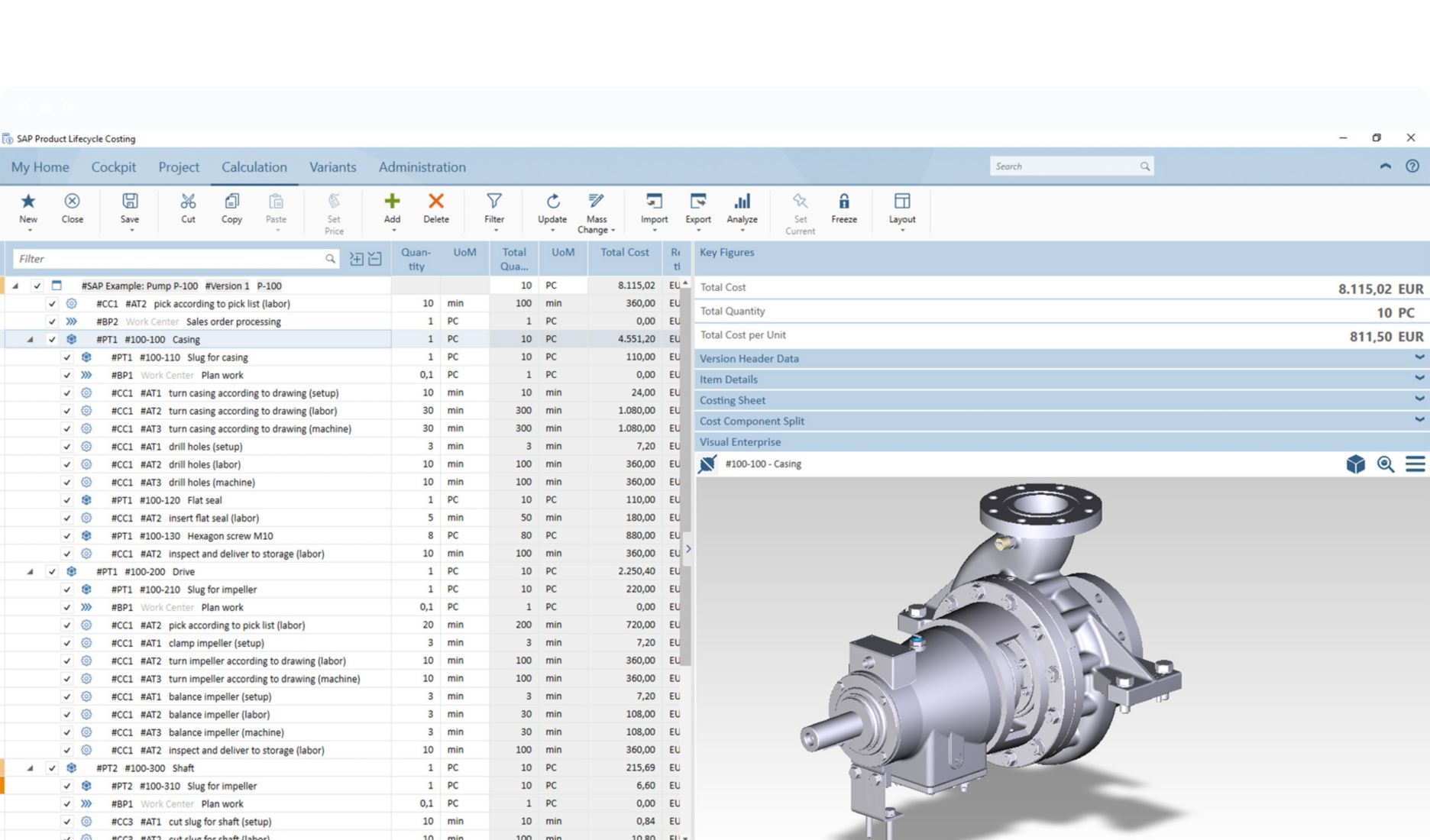The image size is (1430, 840).
Task: Toggle checkbox for #100-130 Hexagon screw M10
Action: [67, 536]
